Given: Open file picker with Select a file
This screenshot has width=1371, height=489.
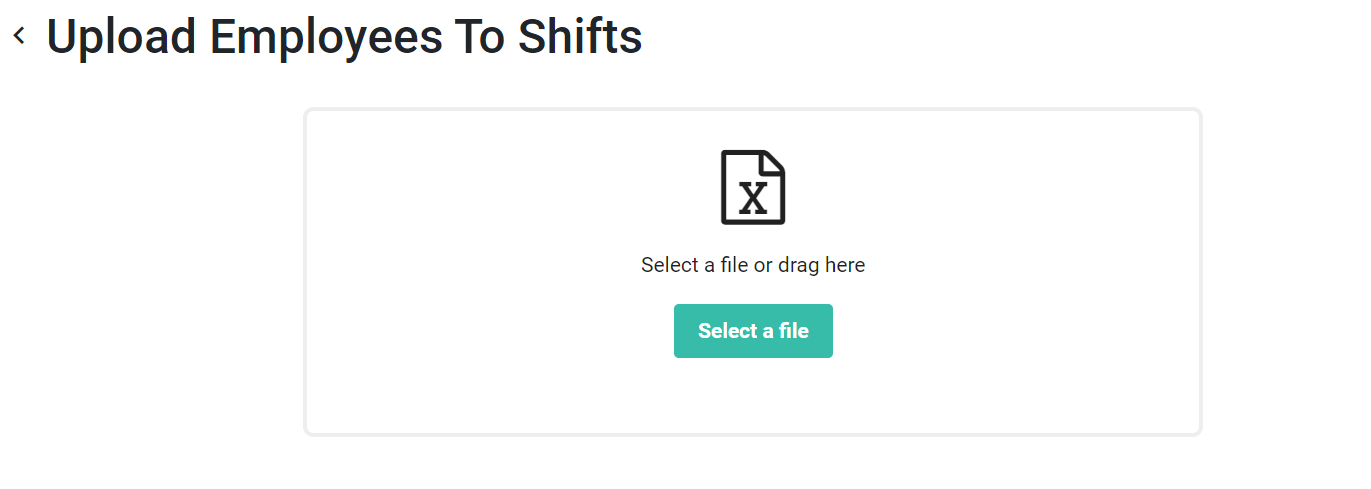Looking at the screenshot, I should [x=753, y=331].
